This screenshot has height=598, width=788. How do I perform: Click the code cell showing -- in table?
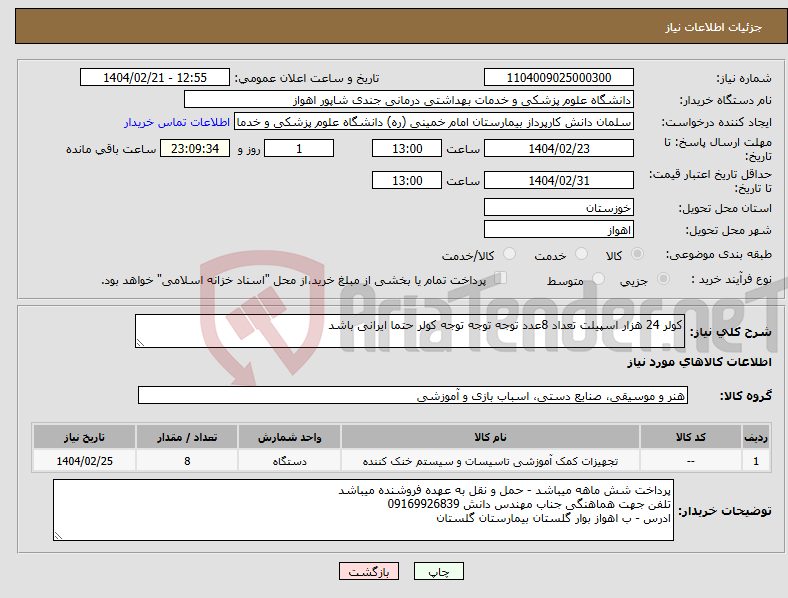[691, 461]
